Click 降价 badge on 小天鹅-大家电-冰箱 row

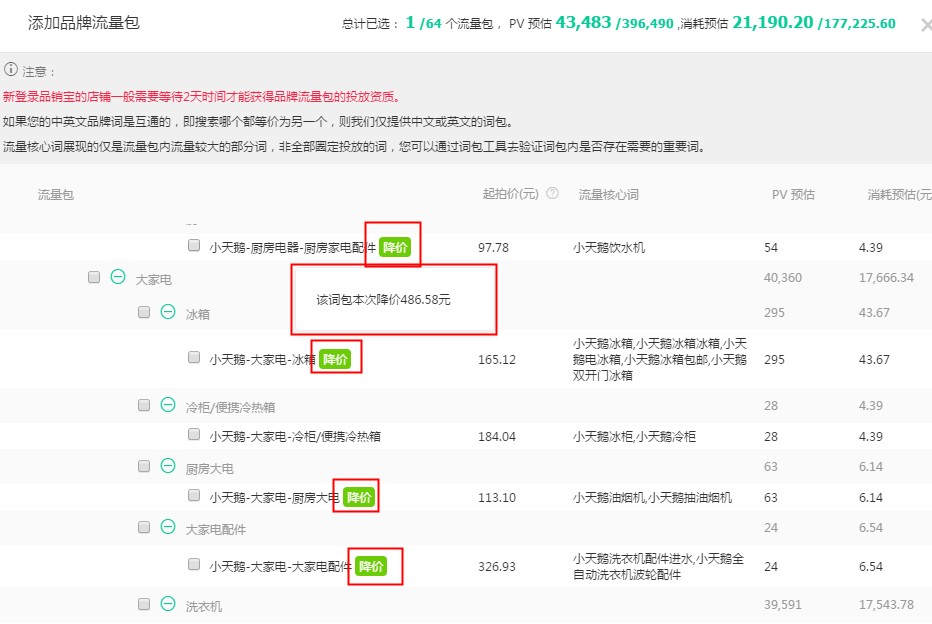point(335,359)
